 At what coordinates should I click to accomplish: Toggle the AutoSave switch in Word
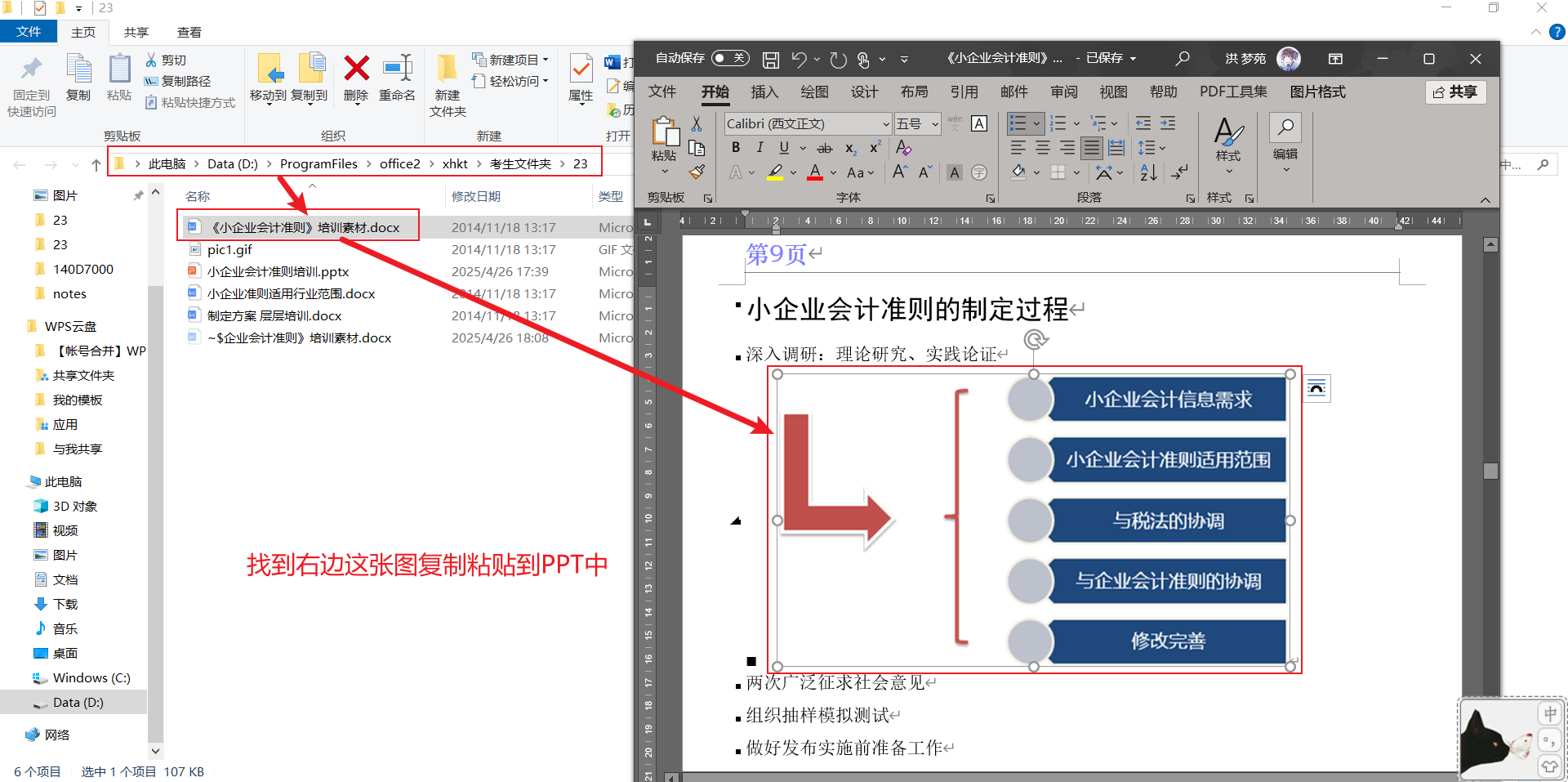pyautogui.click(x=729, y=58)
